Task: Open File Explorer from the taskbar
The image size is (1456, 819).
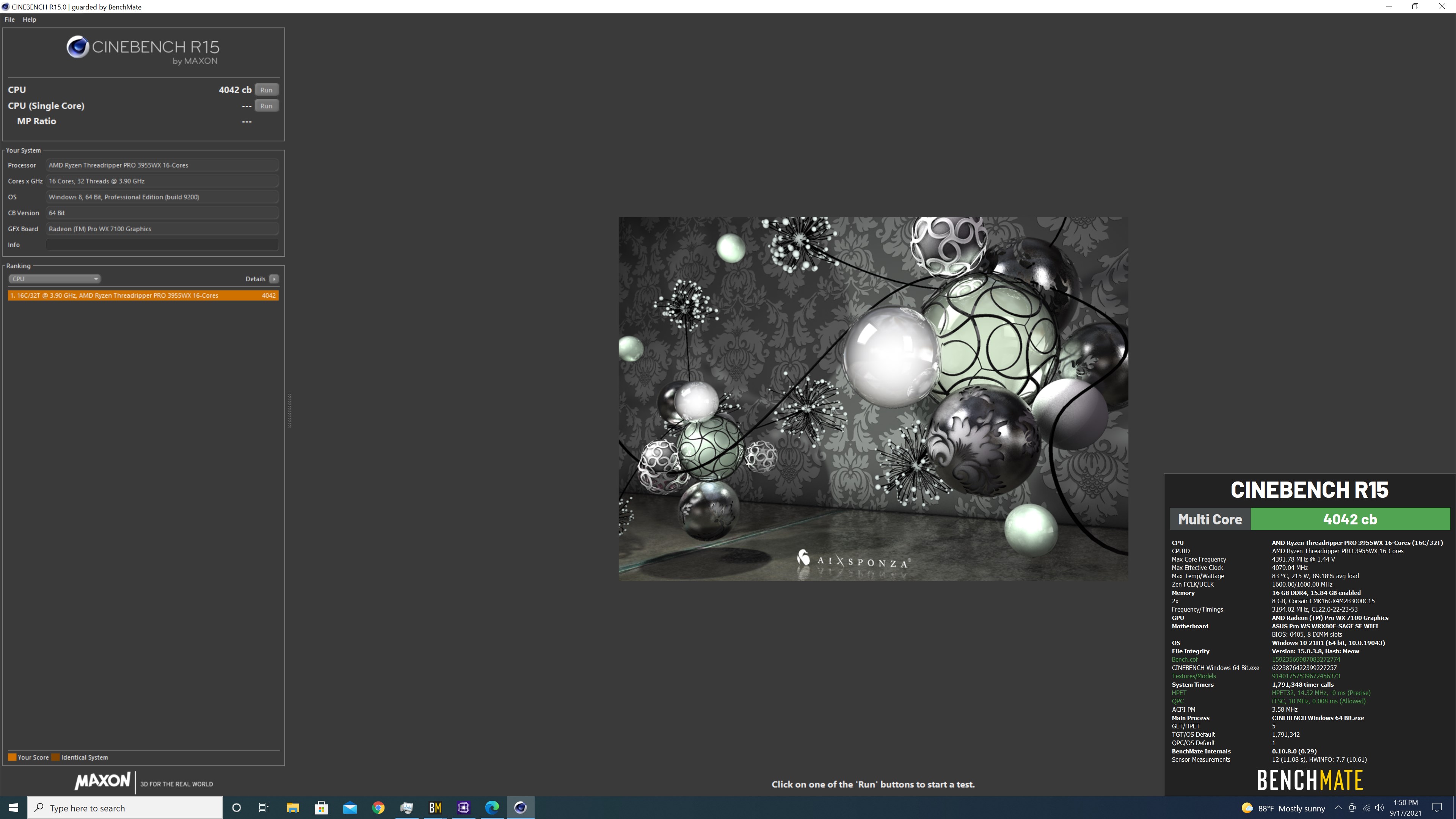Action: (293, 808)
